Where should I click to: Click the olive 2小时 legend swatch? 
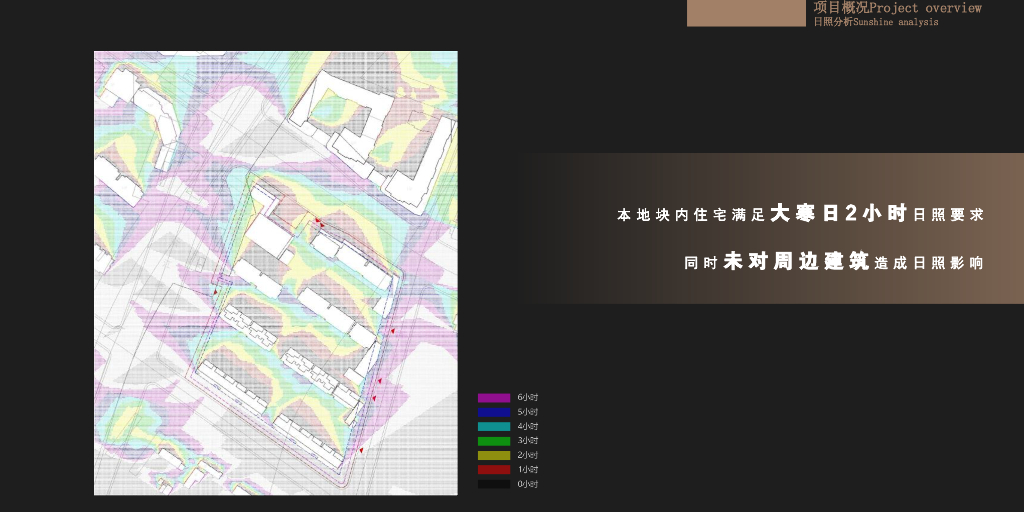[x=494, y=455]
